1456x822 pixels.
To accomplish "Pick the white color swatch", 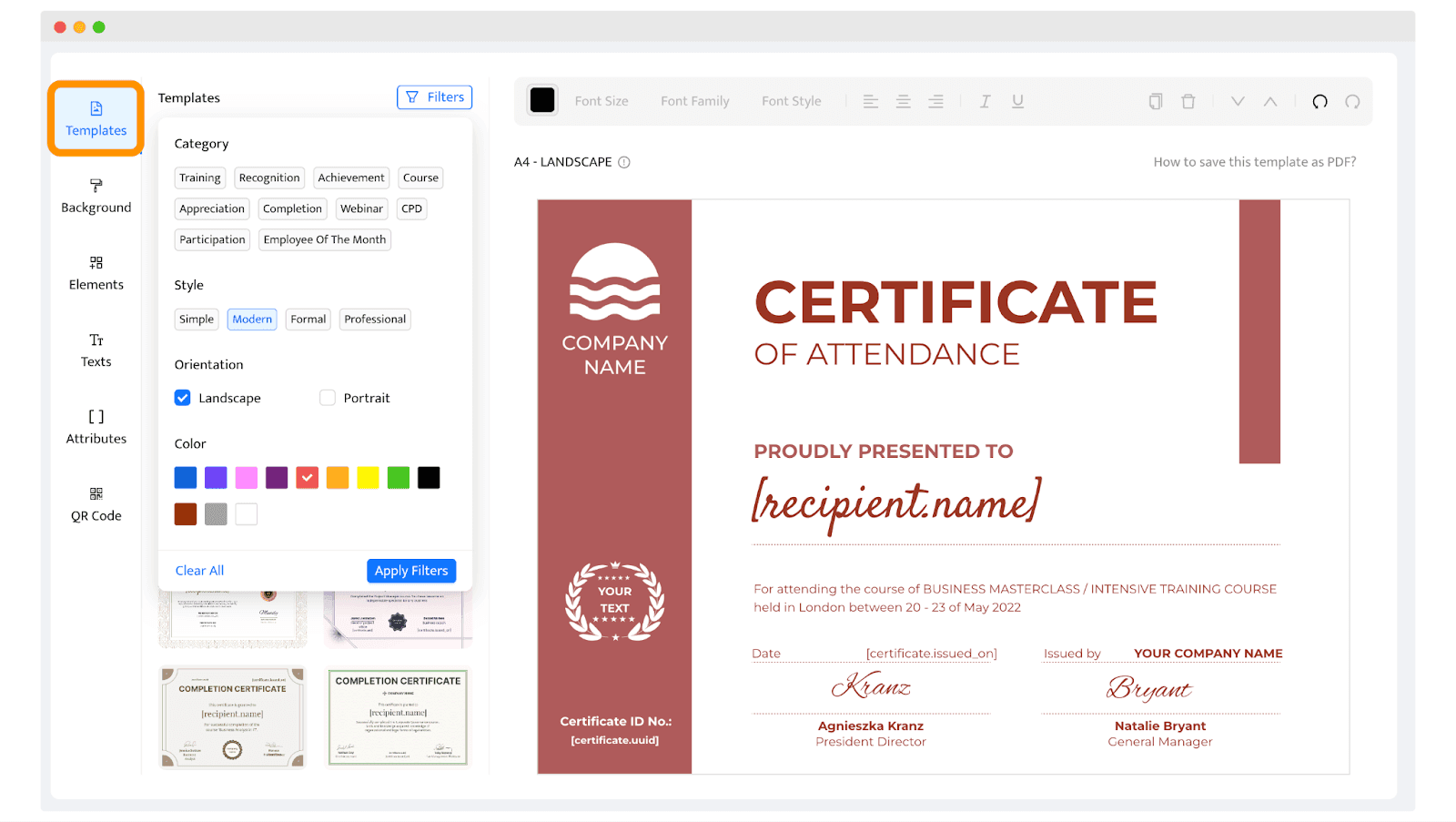I will click(247, 514).
